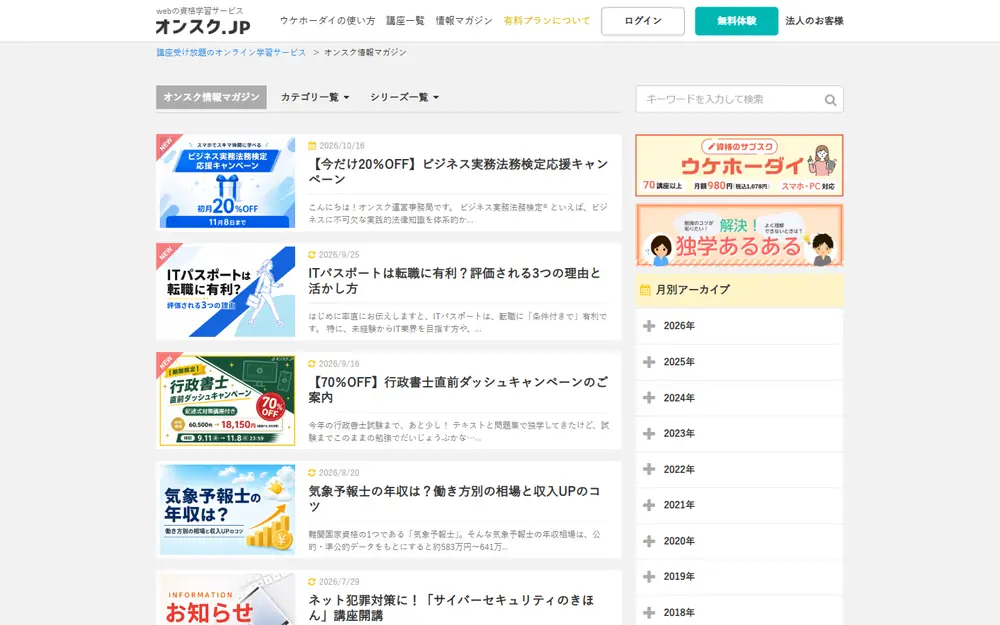The height and width of the screenshot is (625, 1000).
Task: Expand the 2021年 archive row
Action: [739, 505]
